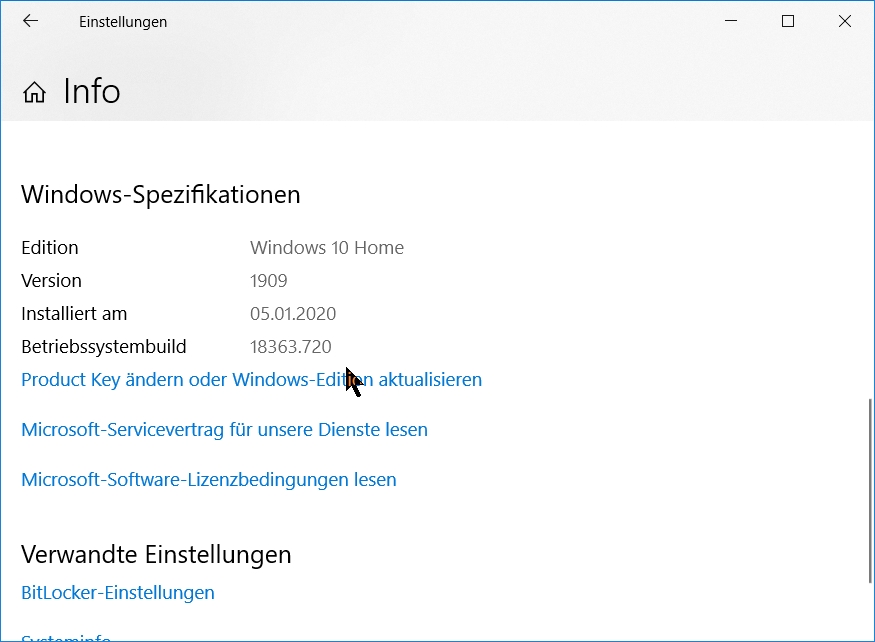Click the vertical scrollbar thumb
The image size is (875, 642).
[870, 490]
